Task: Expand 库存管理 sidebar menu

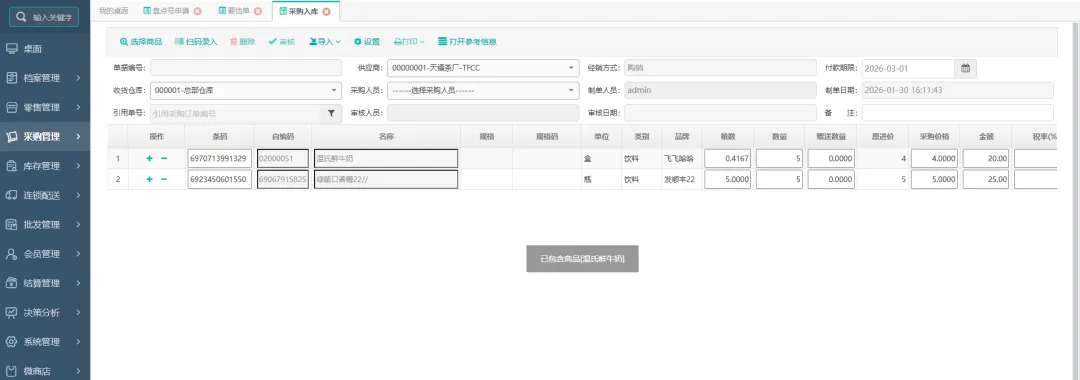Action: click(x=45, y=166)
